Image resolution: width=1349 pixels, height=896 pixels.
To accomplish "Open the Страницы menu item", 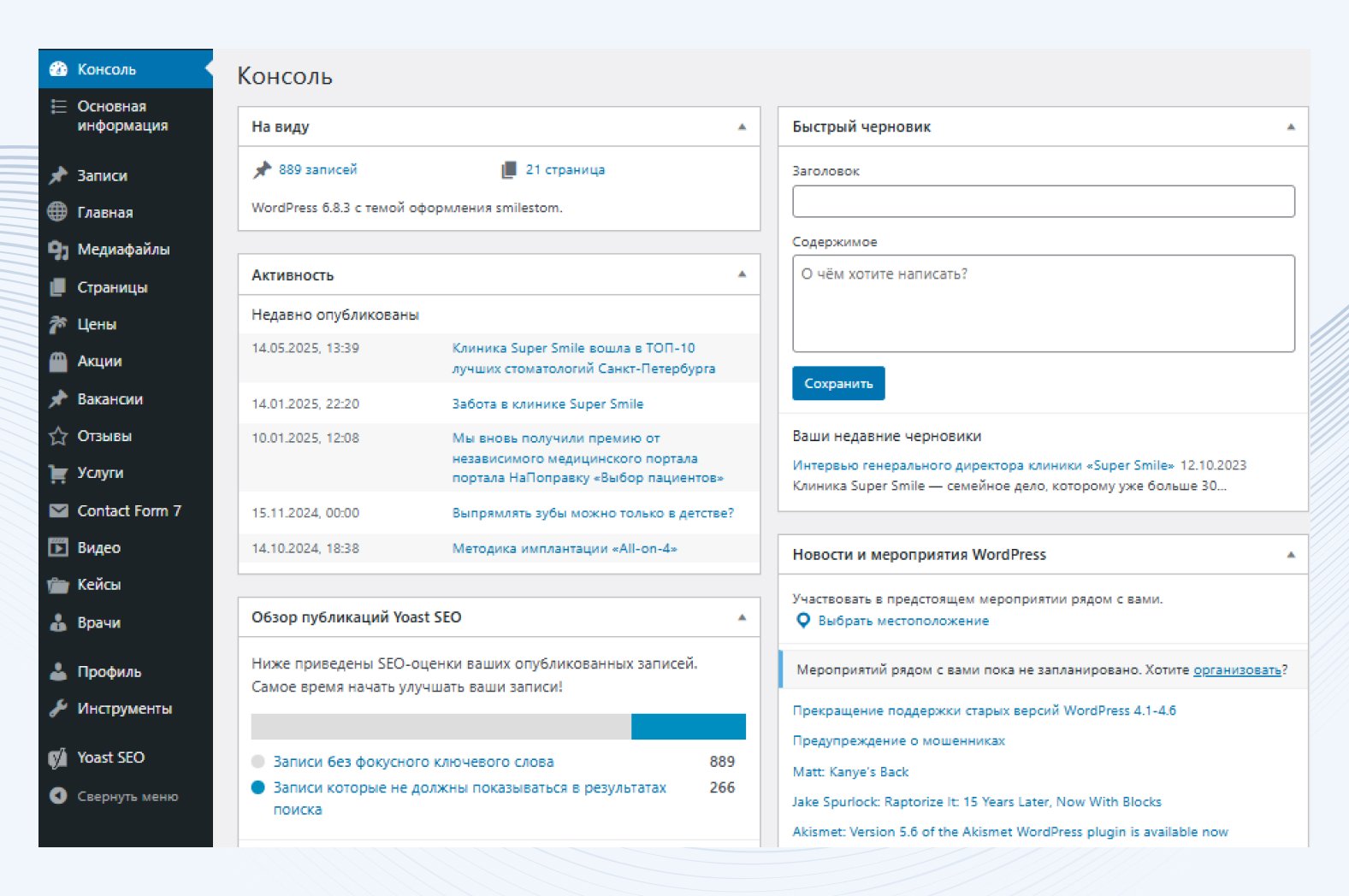I will (x=112, y=287).
